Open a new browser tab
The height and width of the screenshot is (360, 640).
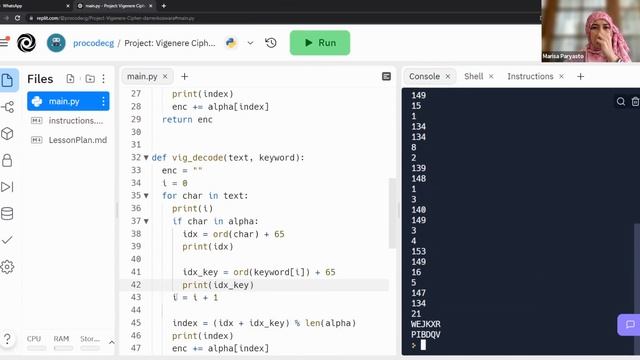[164, 6]
